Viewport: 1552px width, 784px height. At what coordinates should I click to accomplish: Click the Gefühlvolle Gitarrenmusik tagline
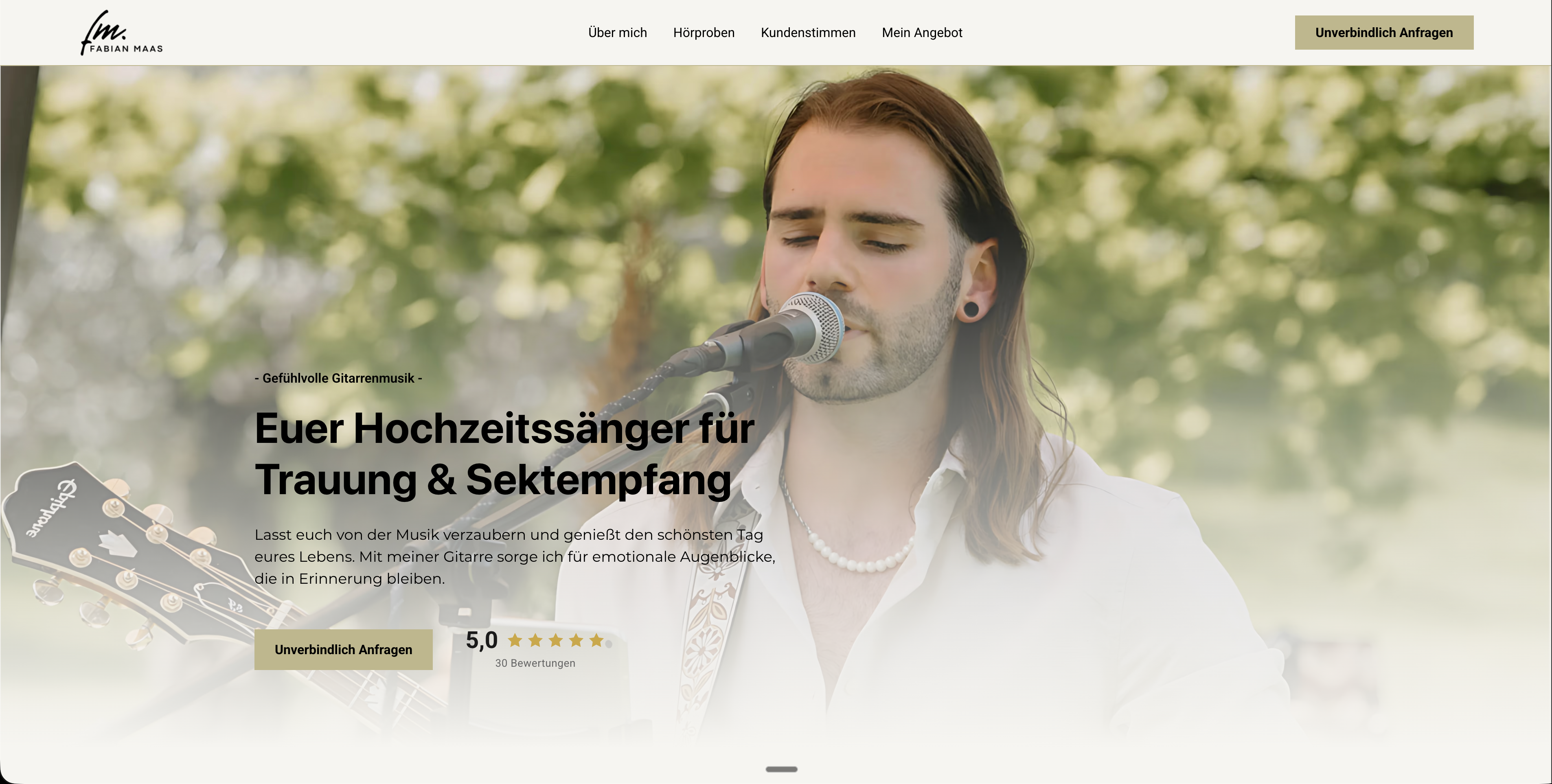coord(338,378)
